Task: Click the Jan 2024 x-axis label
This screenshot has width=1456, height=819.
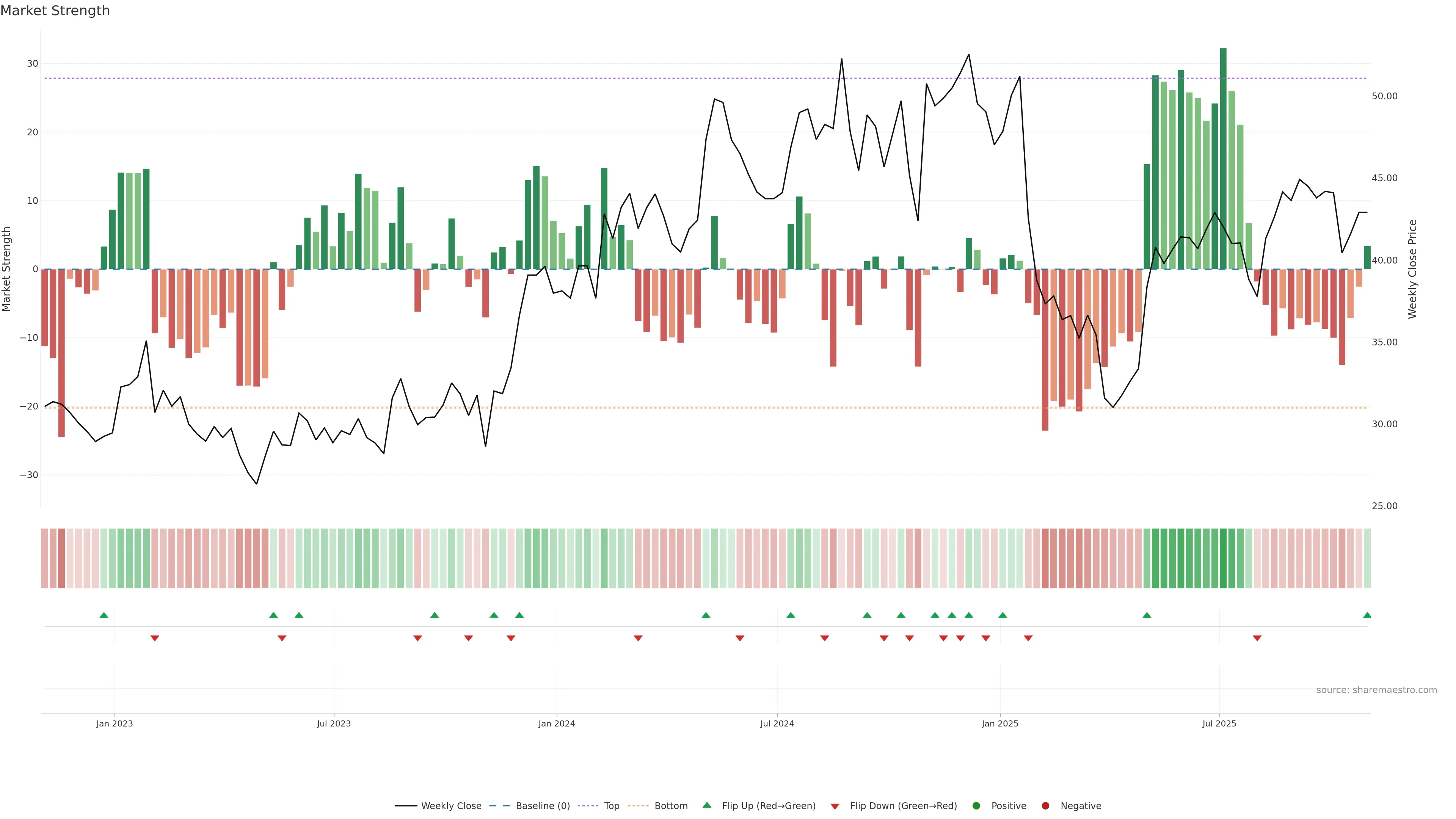Action: (x=556, y=723)
